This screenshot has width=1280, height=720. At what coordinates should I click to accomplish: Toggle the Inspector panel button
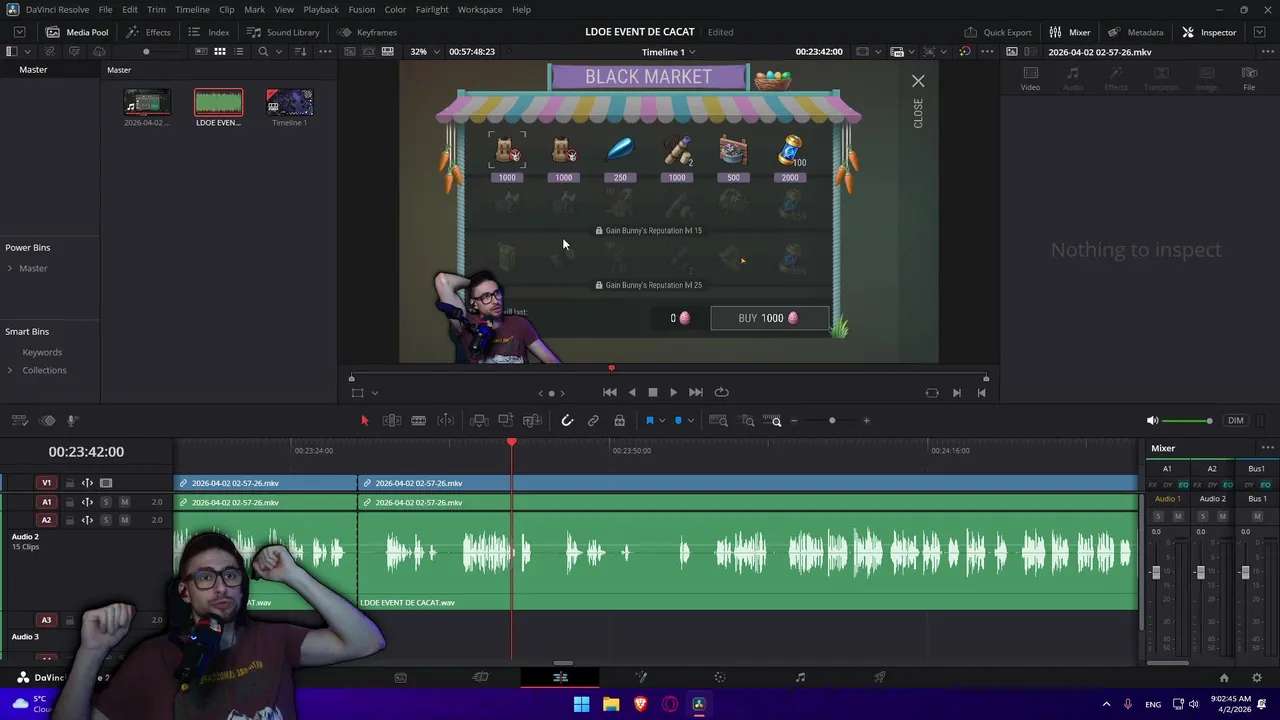click(1209, 32)
